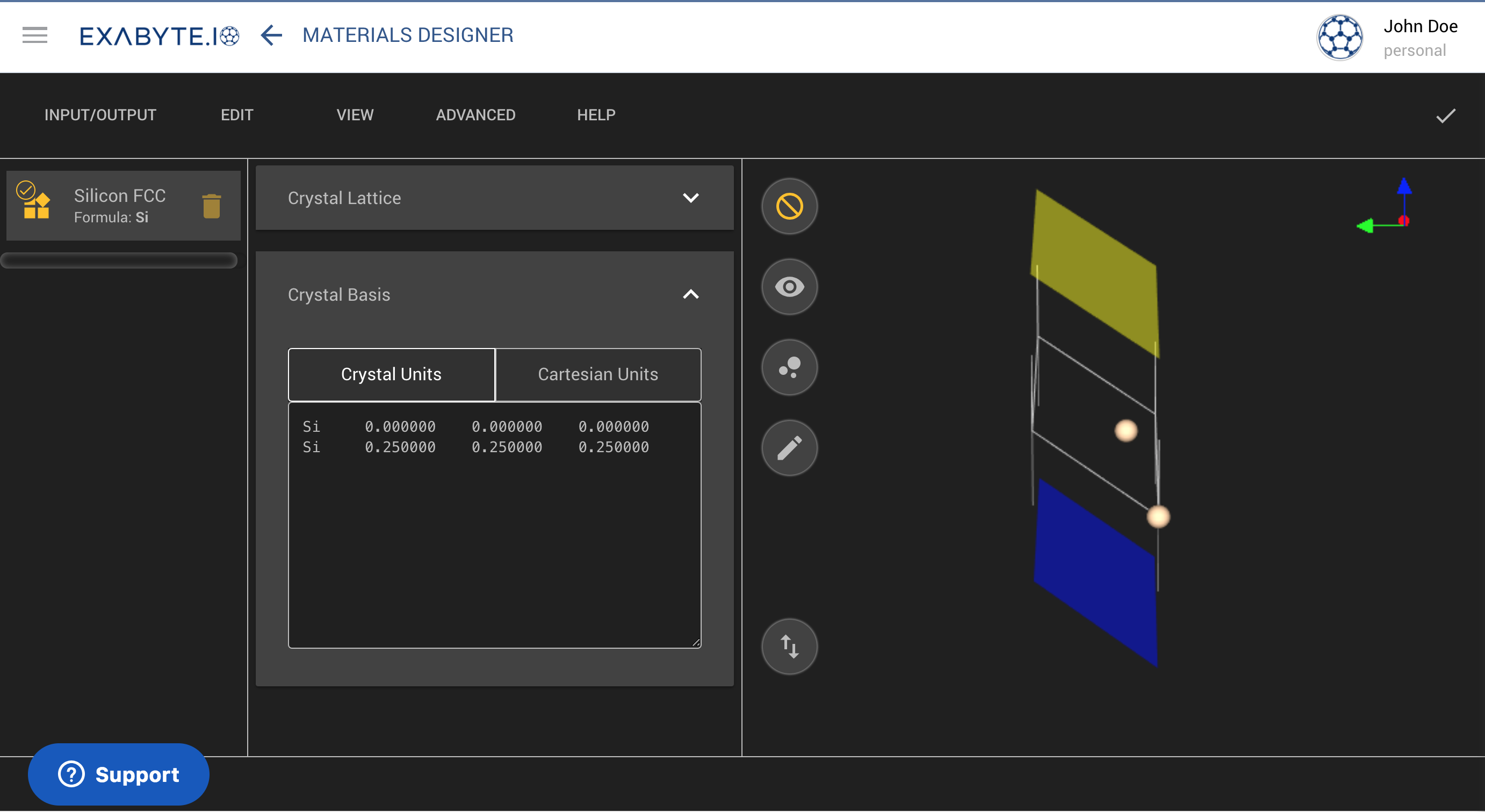The width and height of the screenshot is (1485, 812).
Task: Click the Exabyte.io logo link
Action: (159, 36)
